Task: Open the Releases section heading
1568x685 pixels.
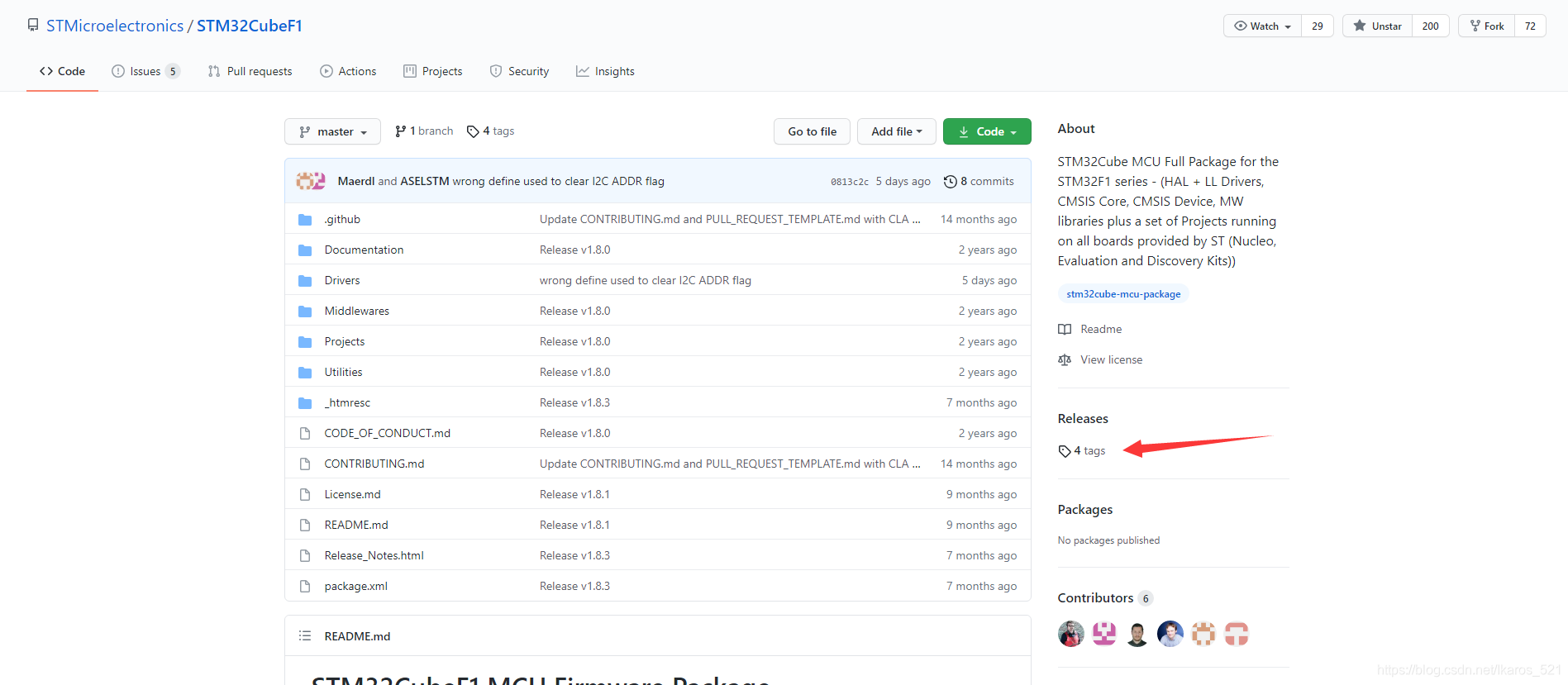Action: click(x=1083, y=419)
